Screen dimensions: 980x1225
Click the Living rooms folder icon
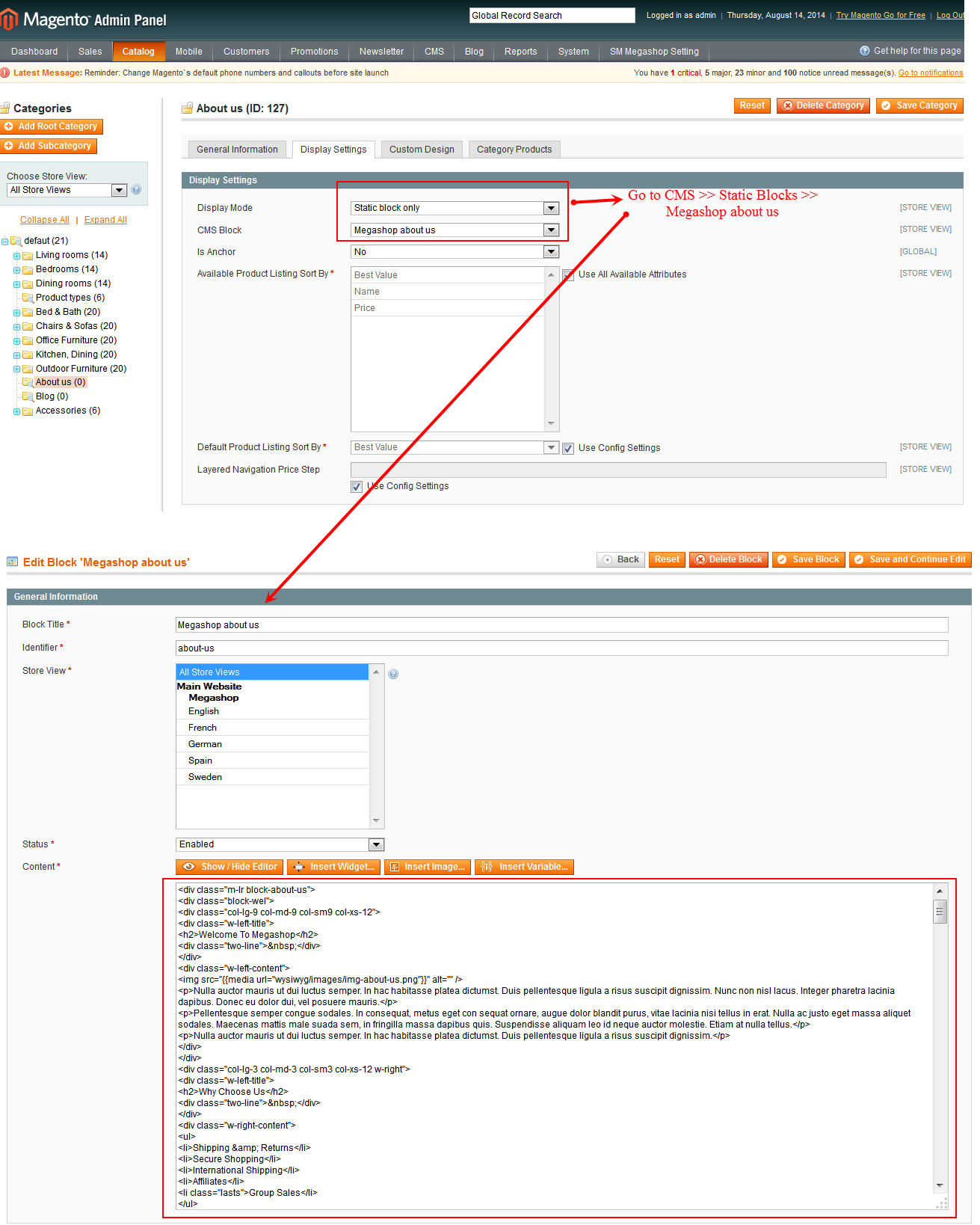coord(28,256)
